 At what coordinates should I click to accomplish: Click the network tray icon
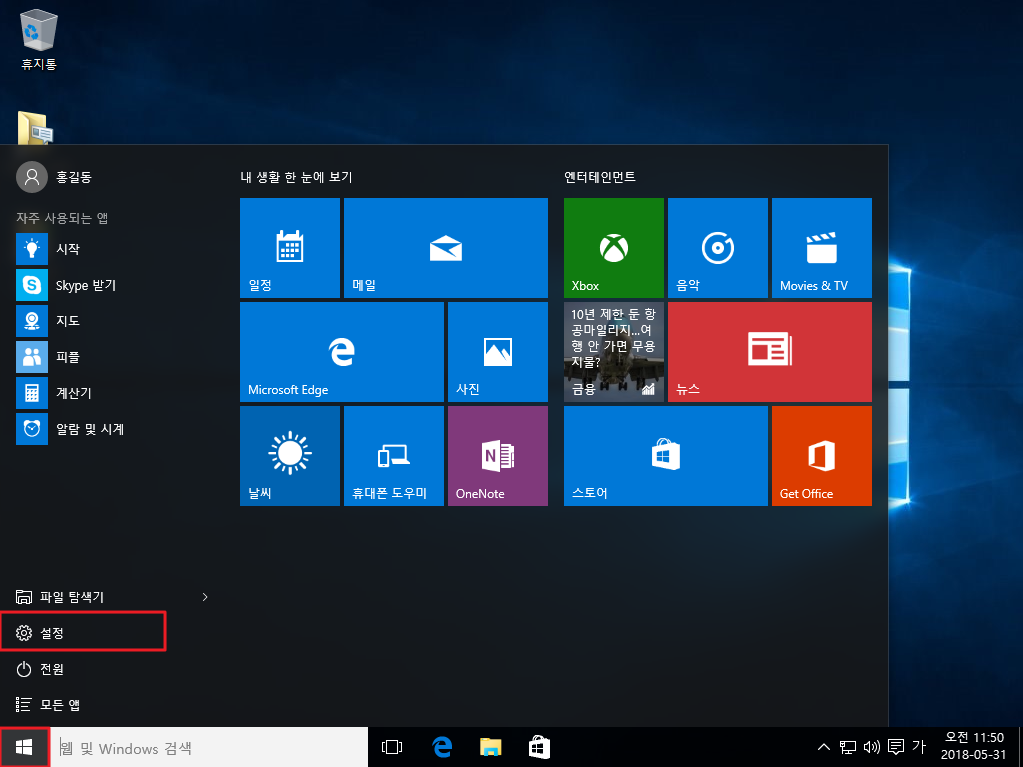click(848, 747)
